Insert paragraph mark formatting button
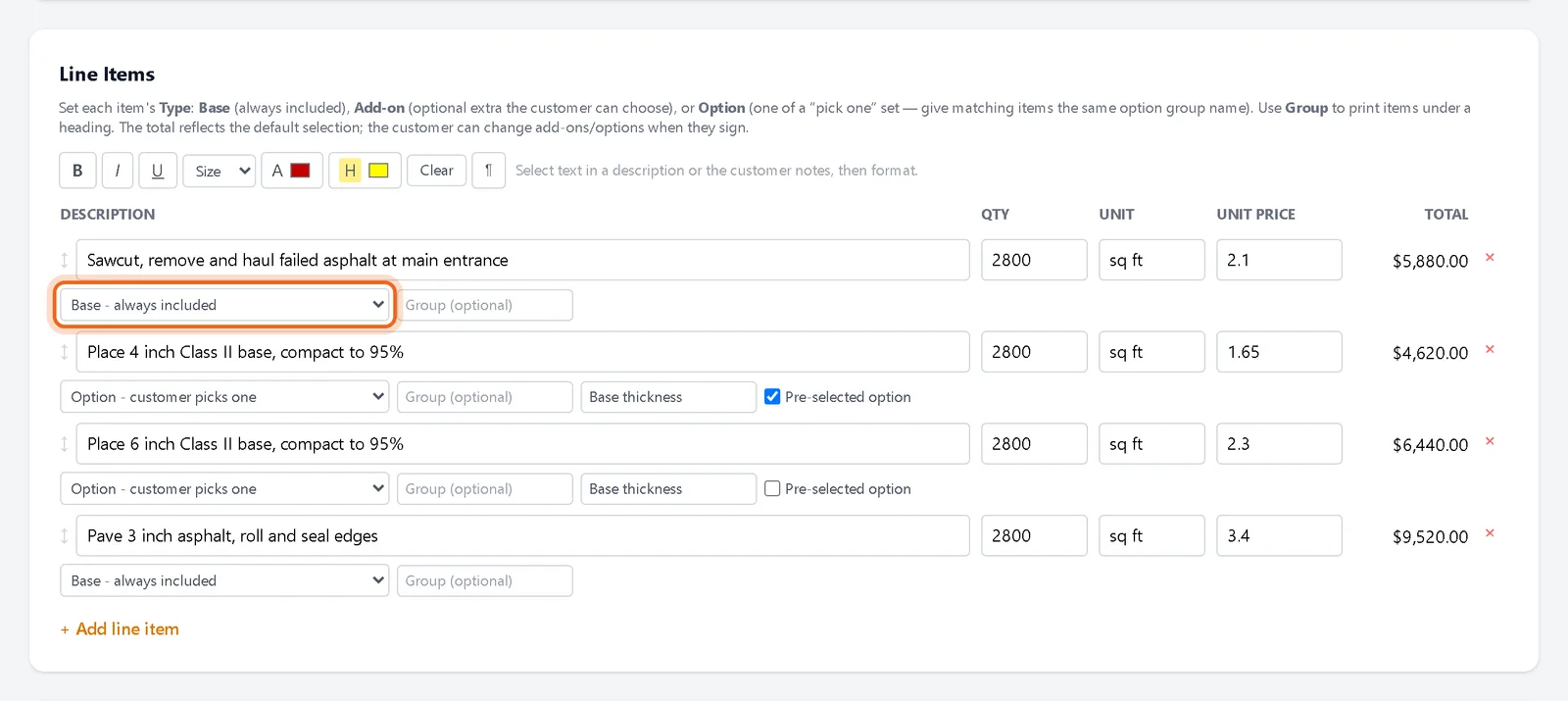Image resolution: width=1568 pixels, height=701 pixels. 488,171
